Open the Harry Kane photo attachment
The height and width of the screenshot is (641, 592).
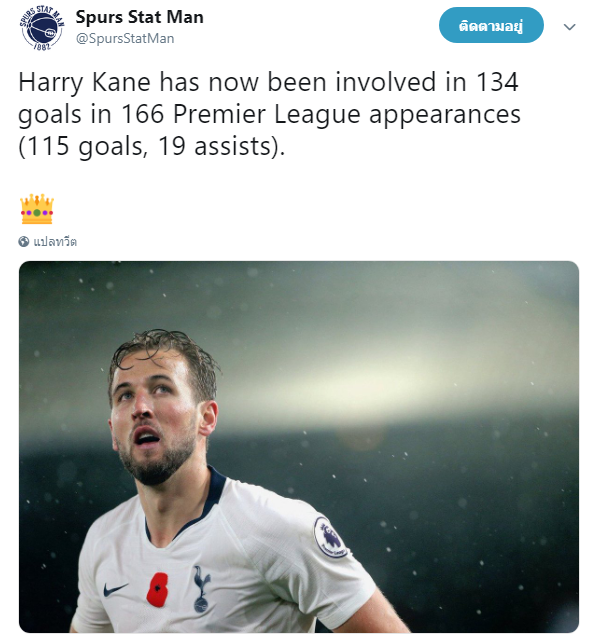[x=299, y=447]
